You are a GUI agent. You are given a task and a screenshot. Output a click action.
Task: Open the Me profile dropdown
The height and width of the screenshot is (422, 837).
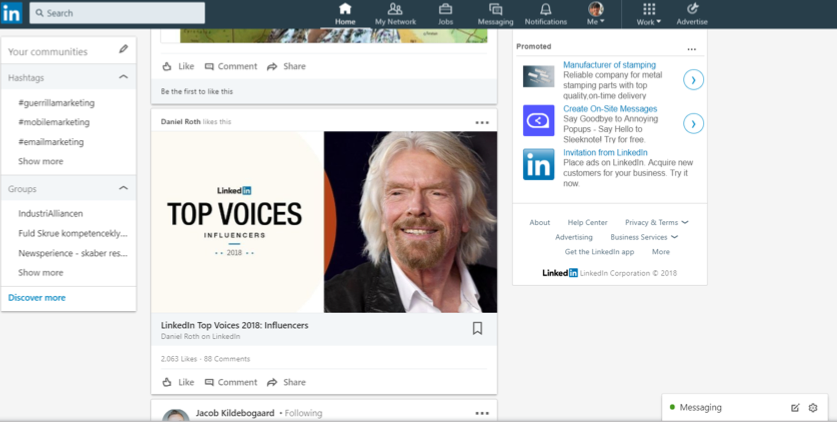pyautogui.click(x=596, y=14)
